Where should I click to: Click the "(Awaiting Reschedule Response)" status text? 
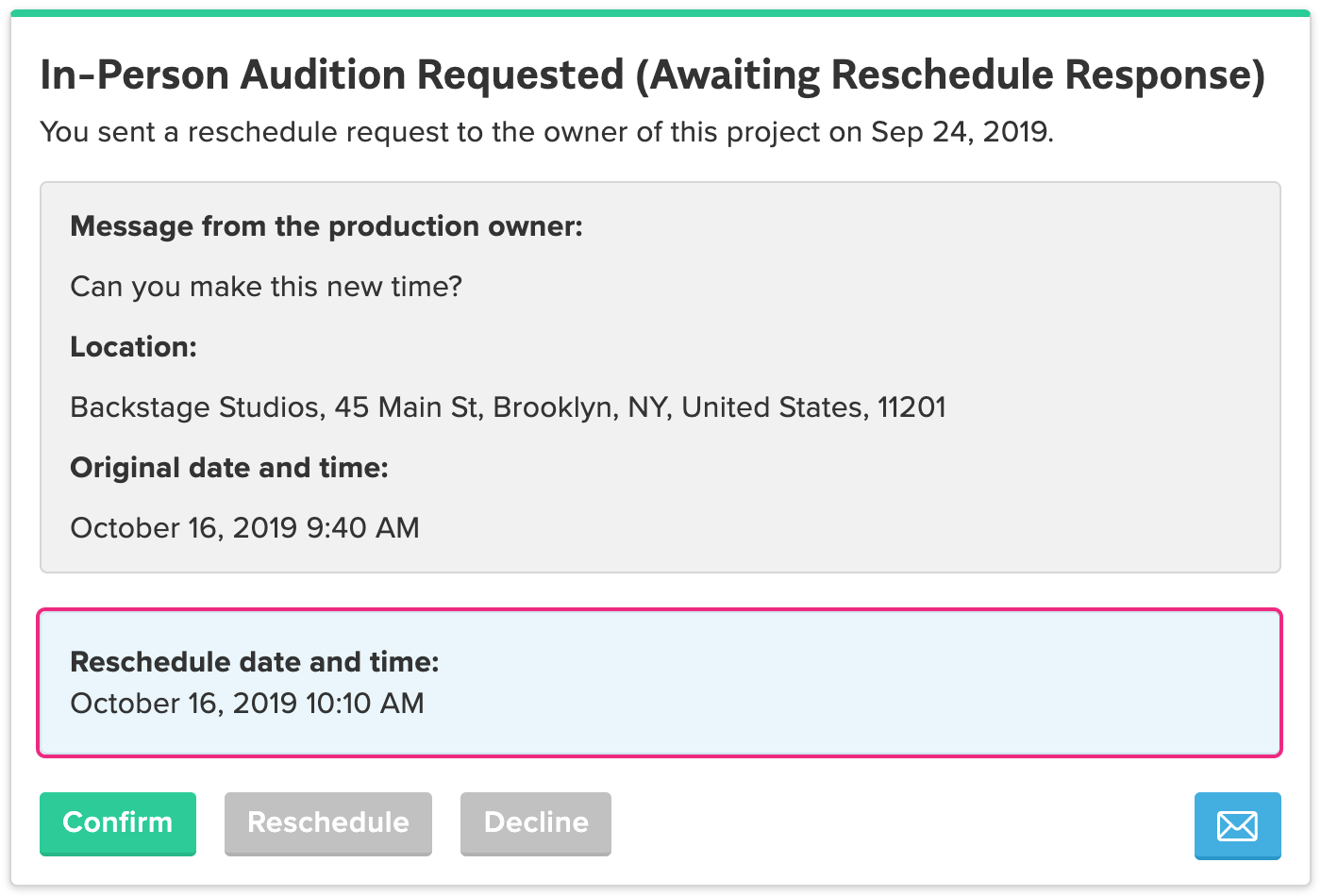tap(949, 75)
